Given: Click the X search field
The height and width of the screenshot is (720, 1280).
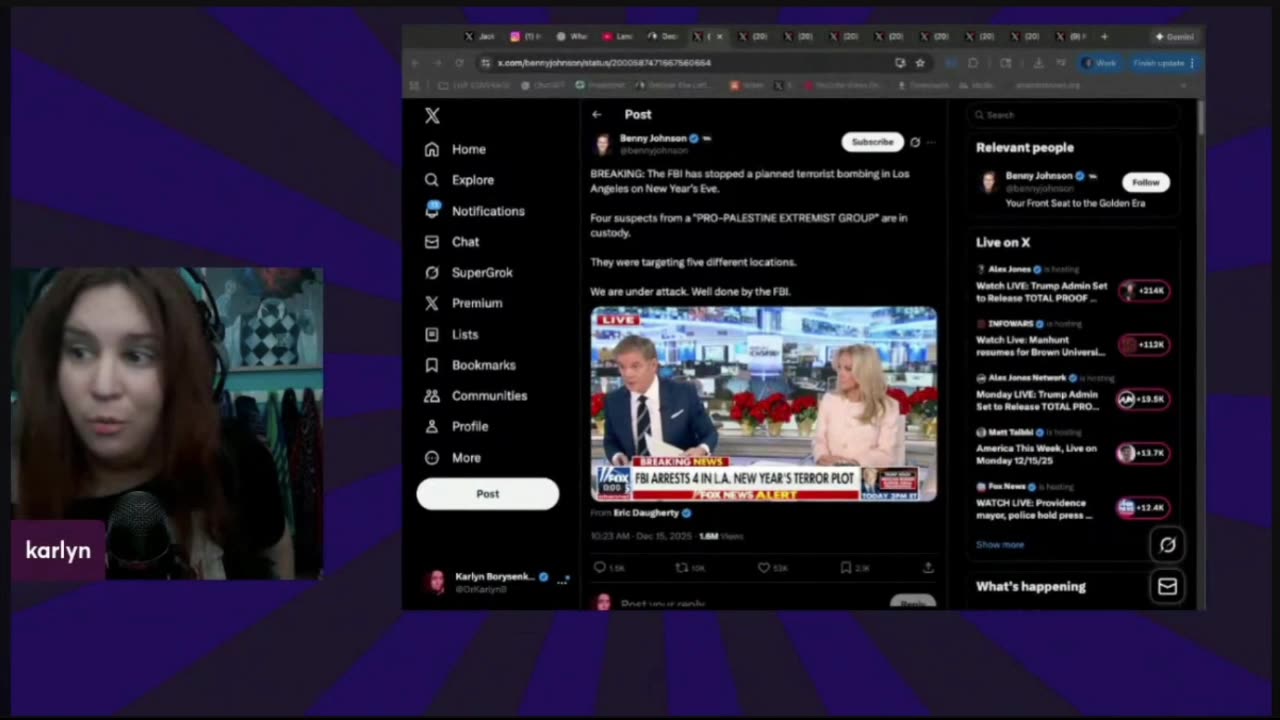Looking at the screenshot, I should 1074,115.
